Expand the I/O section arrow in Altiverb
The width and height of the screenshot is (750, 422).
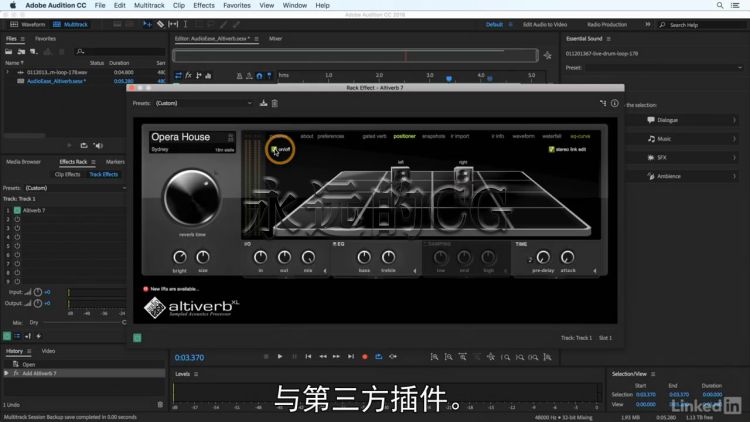325,271
